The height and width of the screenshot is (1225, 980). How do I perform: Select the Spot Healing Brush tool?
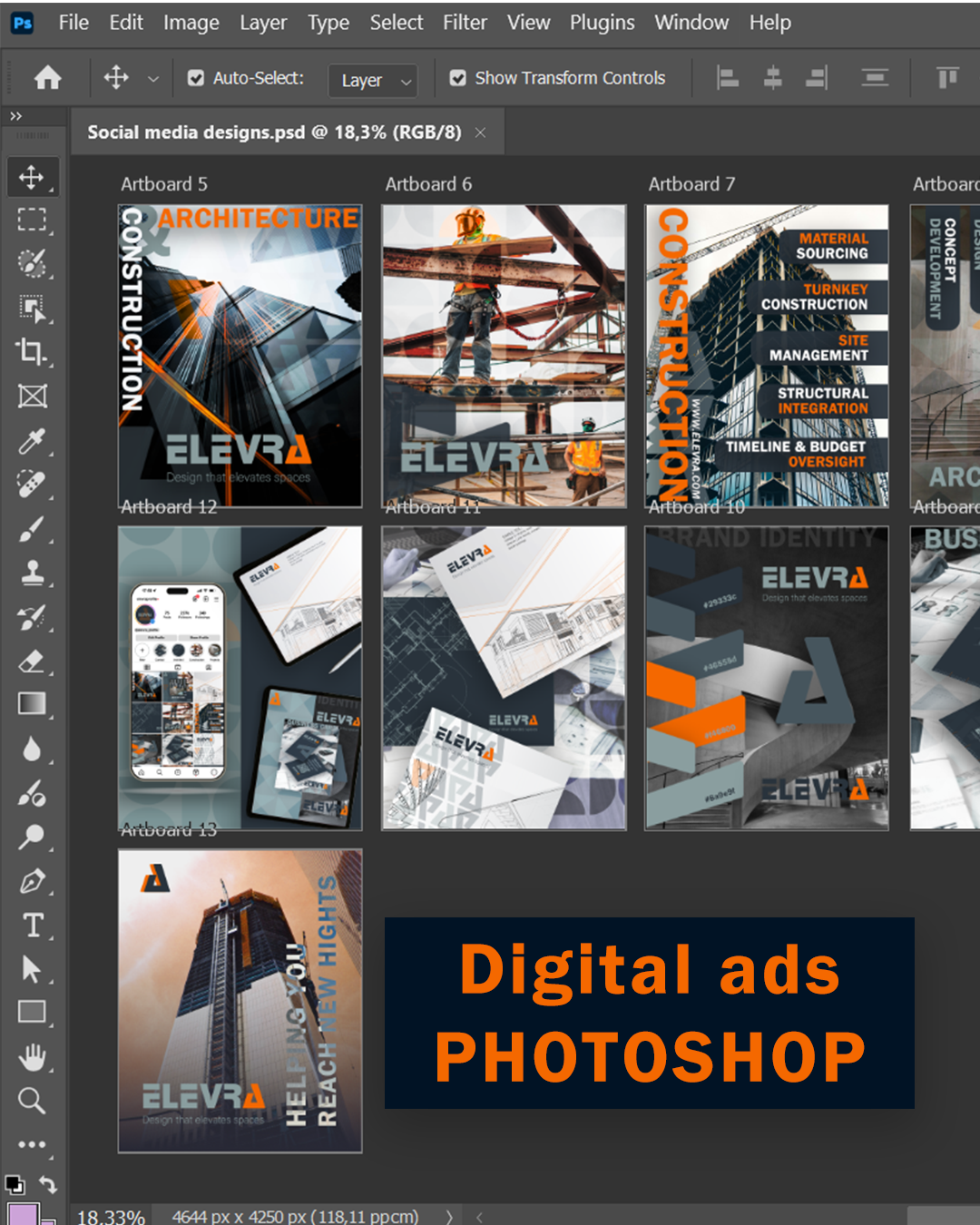point(33,485)
